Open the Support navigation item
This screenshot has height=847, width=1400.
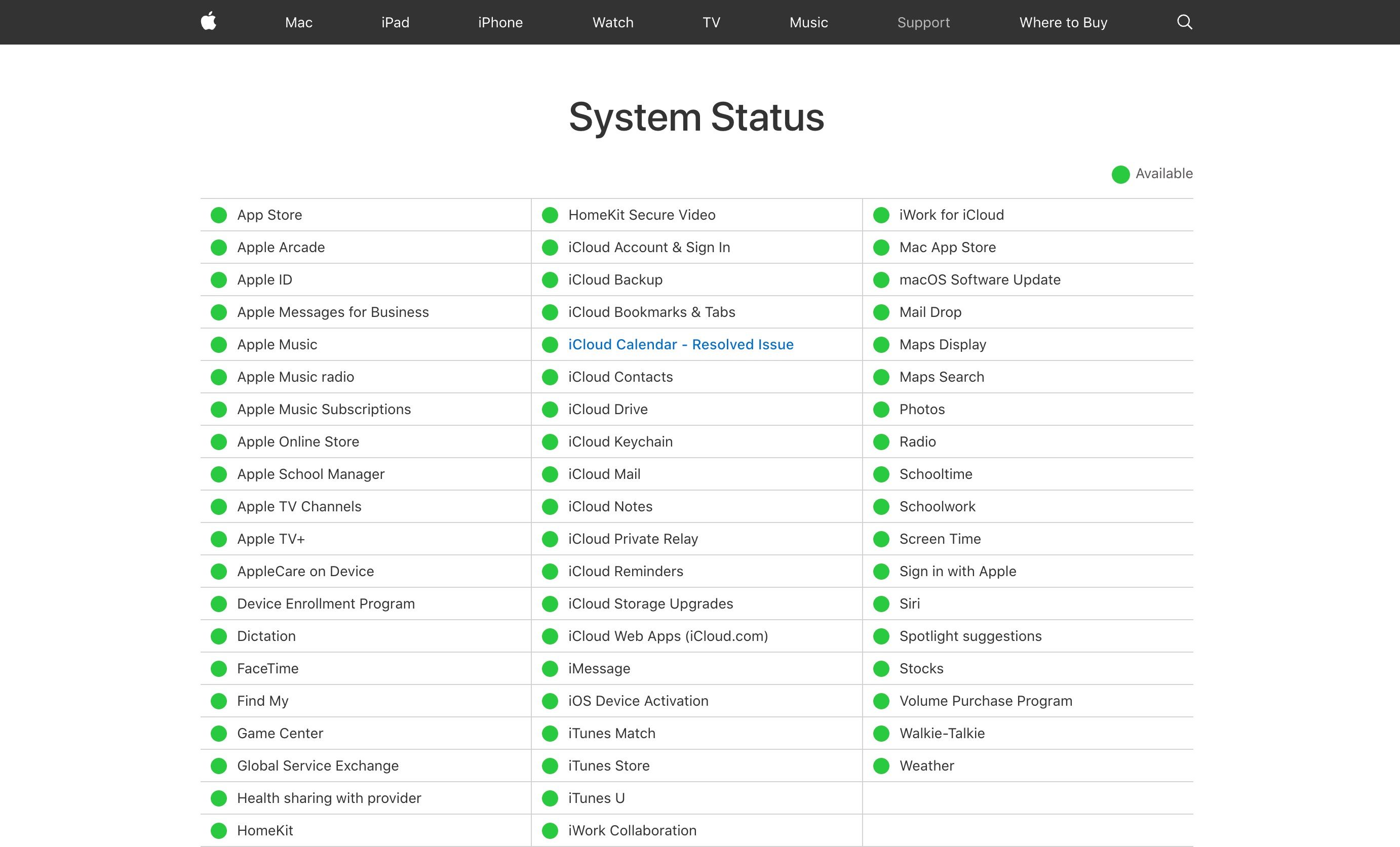click(923, 23)
